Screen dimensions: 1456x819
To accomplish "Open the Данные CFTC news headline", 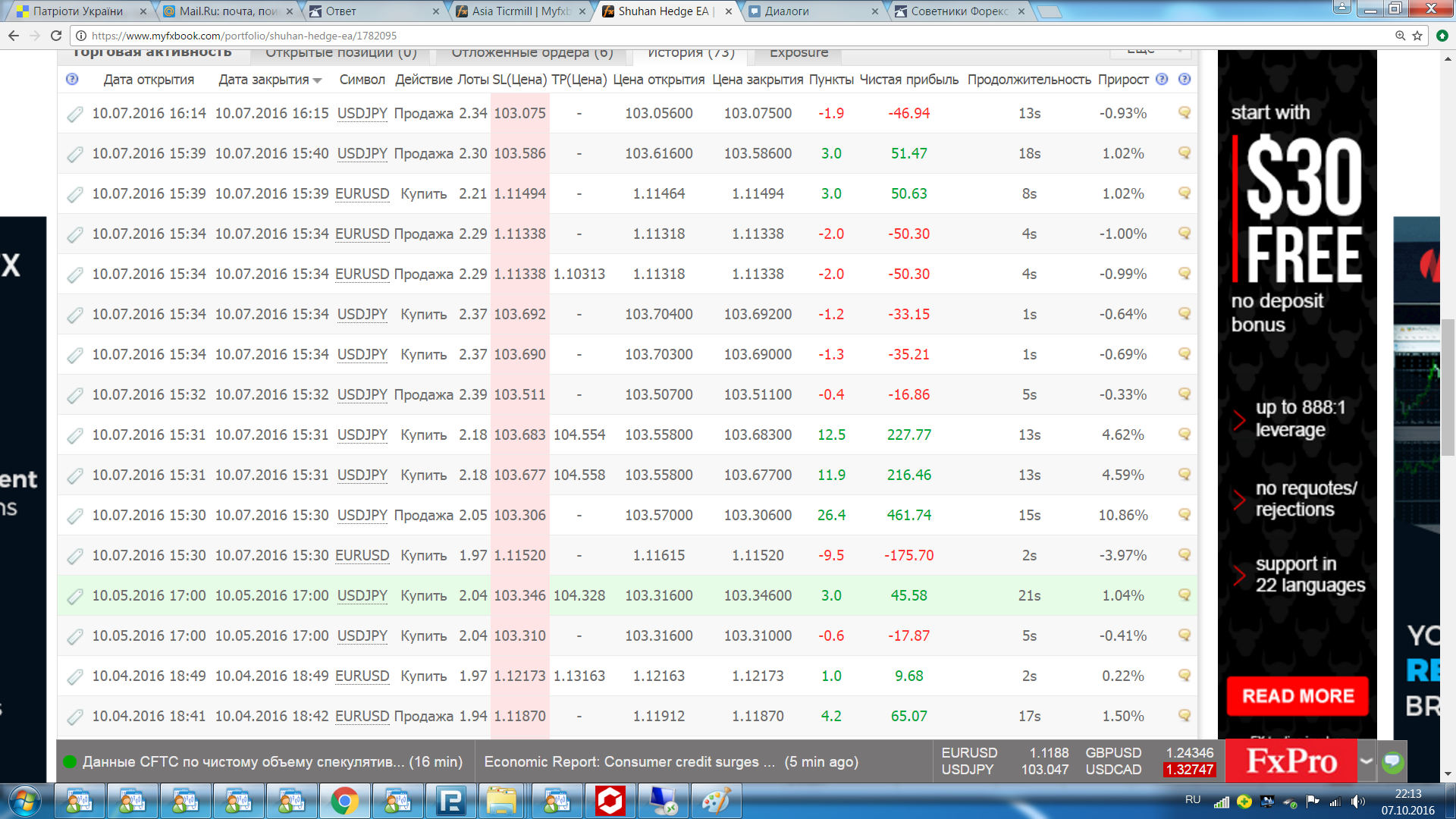I will (x=243, y=762).
